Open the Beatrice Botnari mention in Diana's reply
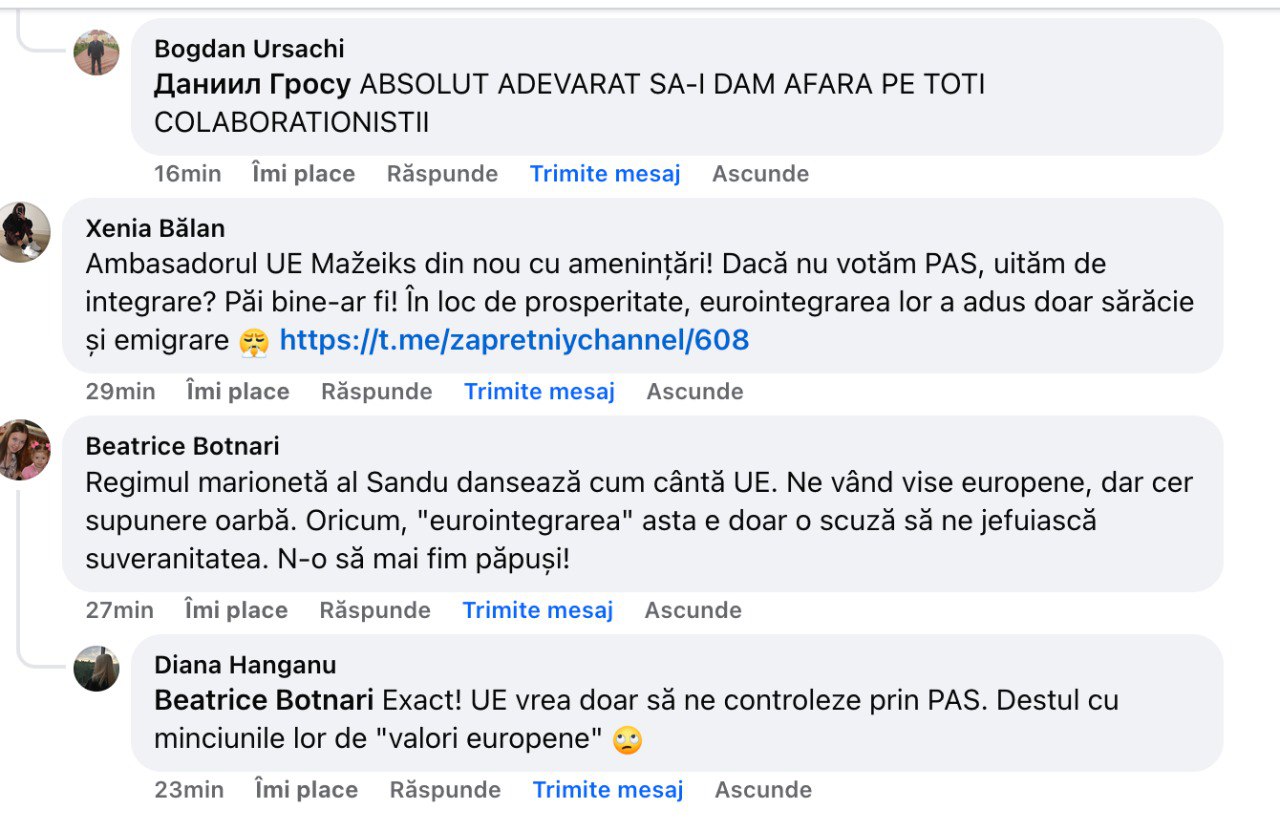1280x831 pixels. coord(264,701)
